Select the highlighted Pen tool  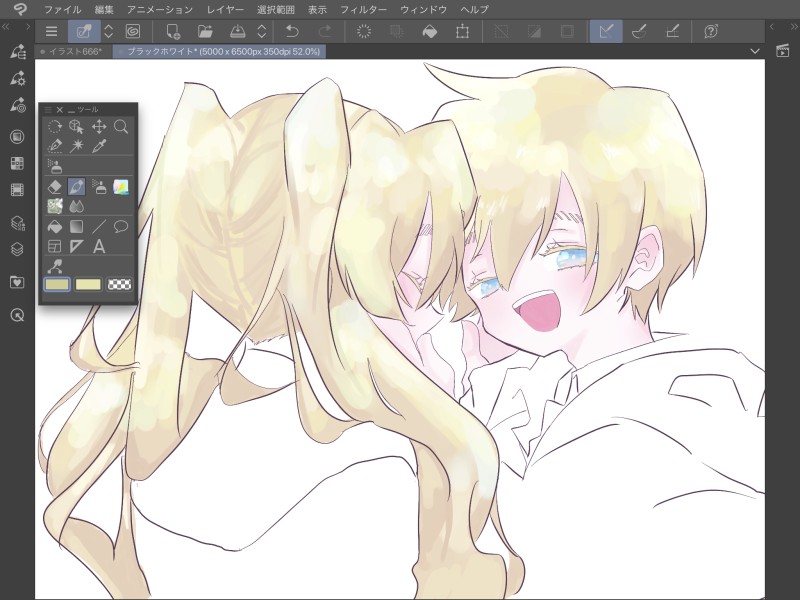(77, 187)
